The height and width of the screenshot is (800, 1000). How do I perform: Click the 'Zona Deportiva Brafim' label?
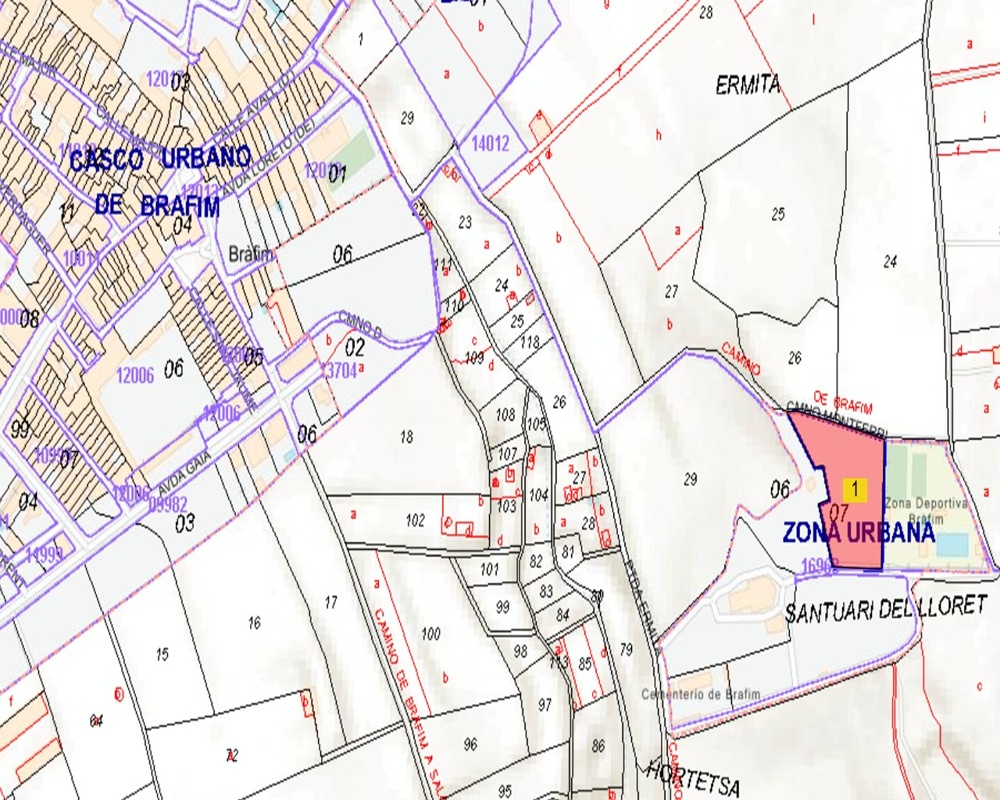tap(925, 510)
